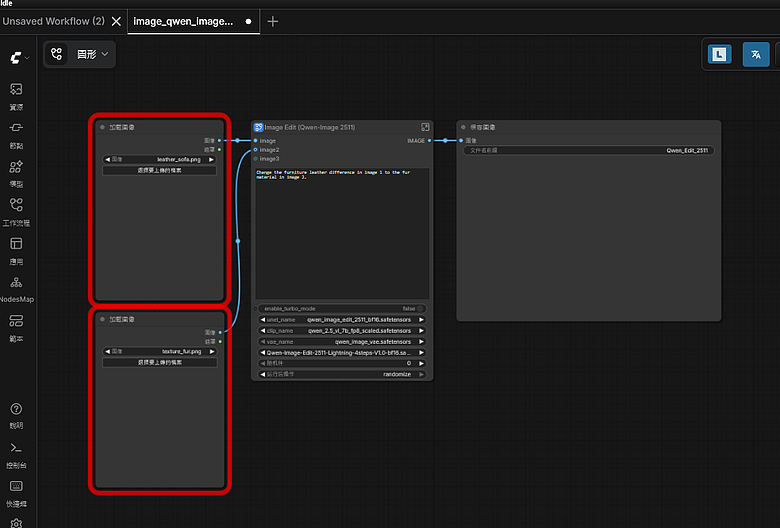Click upload file button under texture_fur.png
780x528 pixels.
[x=160, y=362]
